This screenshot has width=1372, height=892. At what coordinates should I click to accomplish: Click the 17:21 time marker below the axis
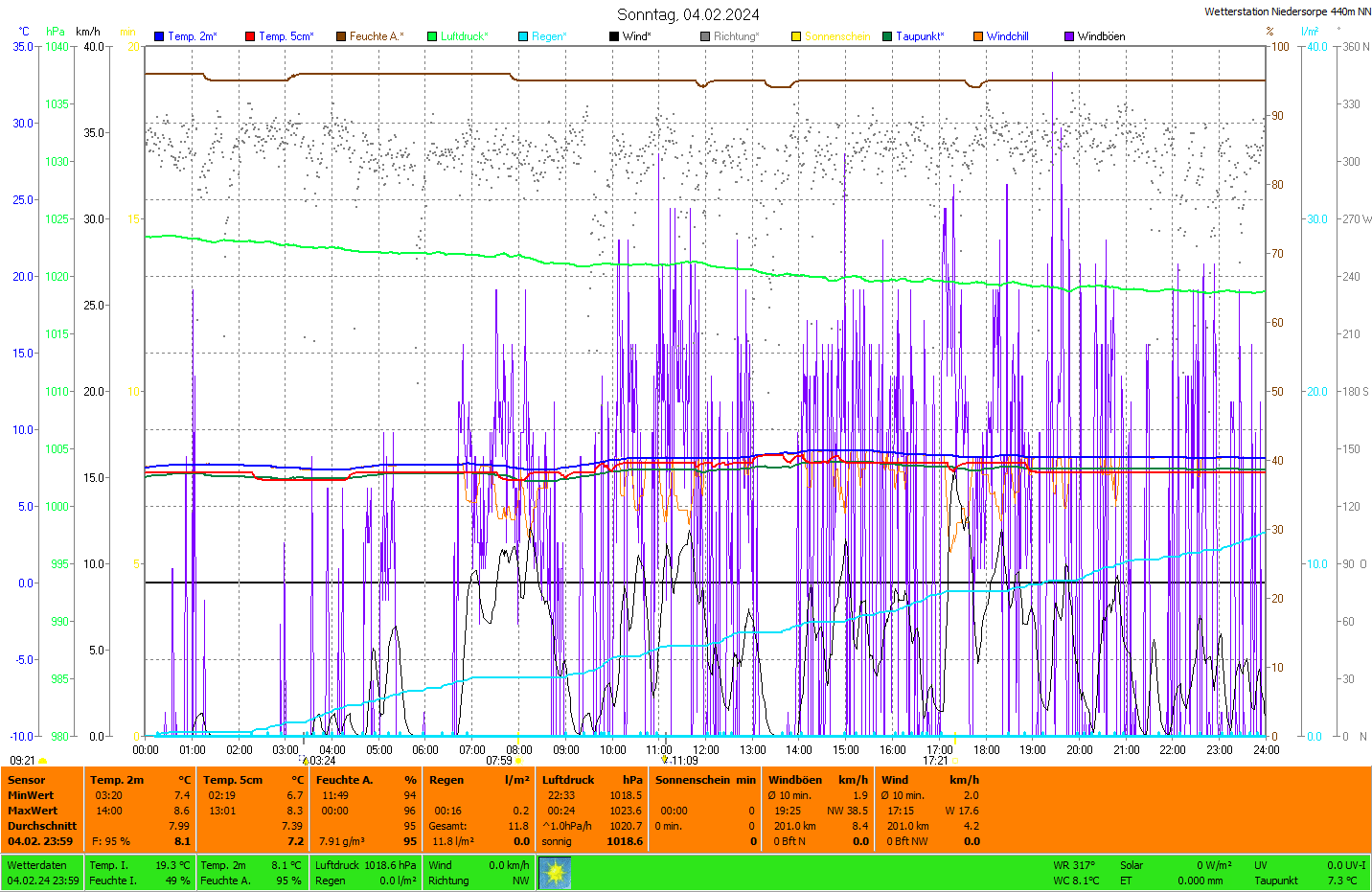click(935, 761)
